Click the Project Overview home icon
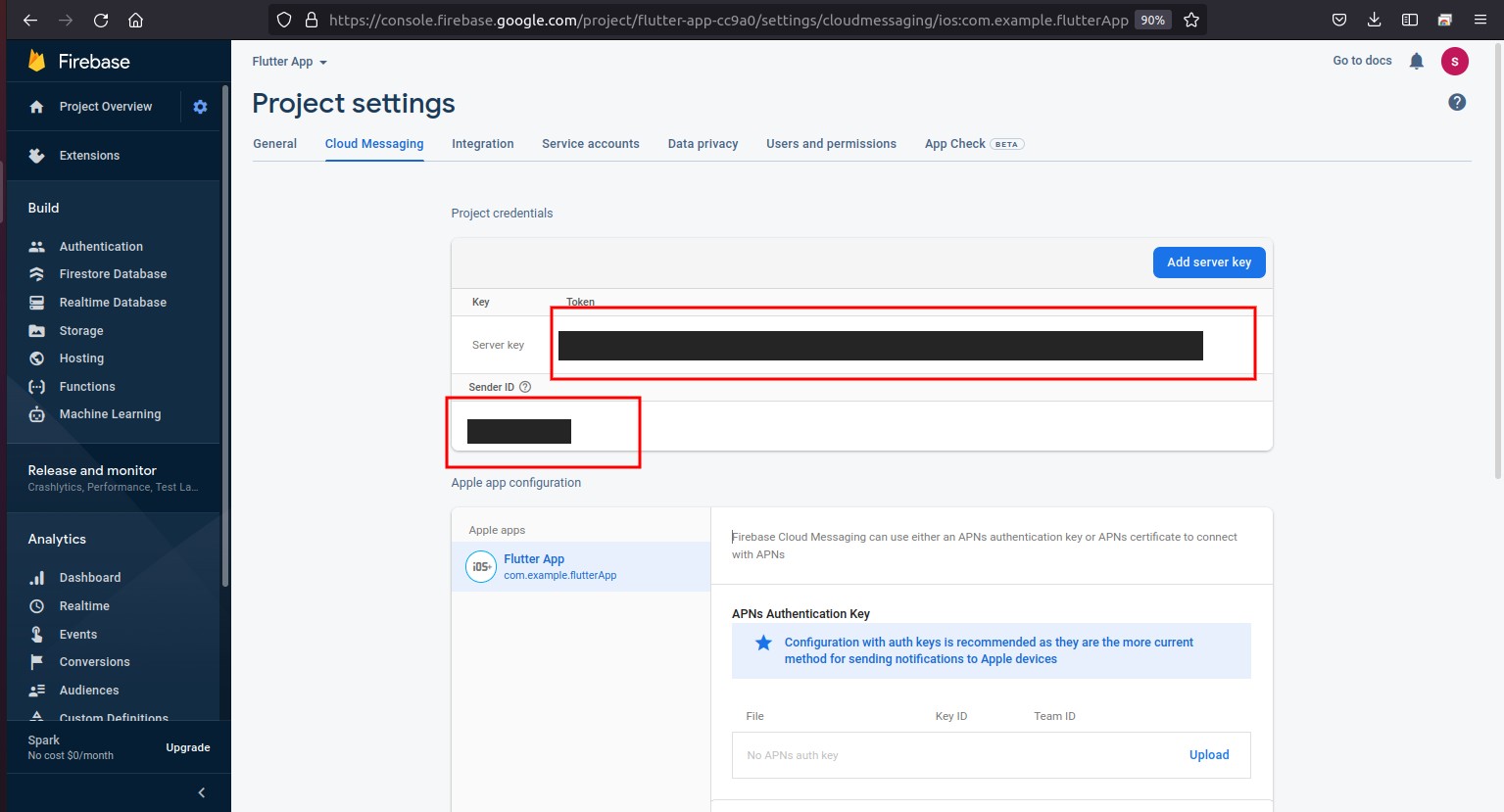 [x=36, y=107]
